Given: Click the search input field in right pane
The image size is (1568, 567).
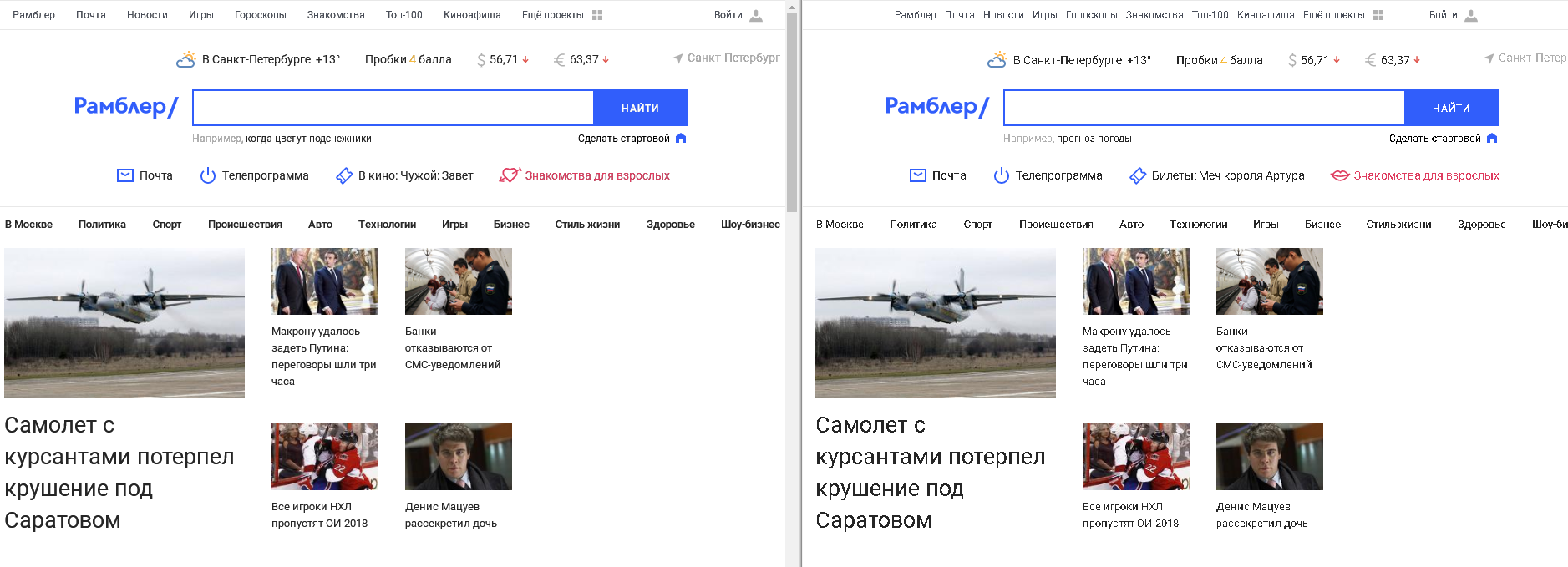Looking at the screenshot, I should pyautogui.click(x=1204, y=108).
